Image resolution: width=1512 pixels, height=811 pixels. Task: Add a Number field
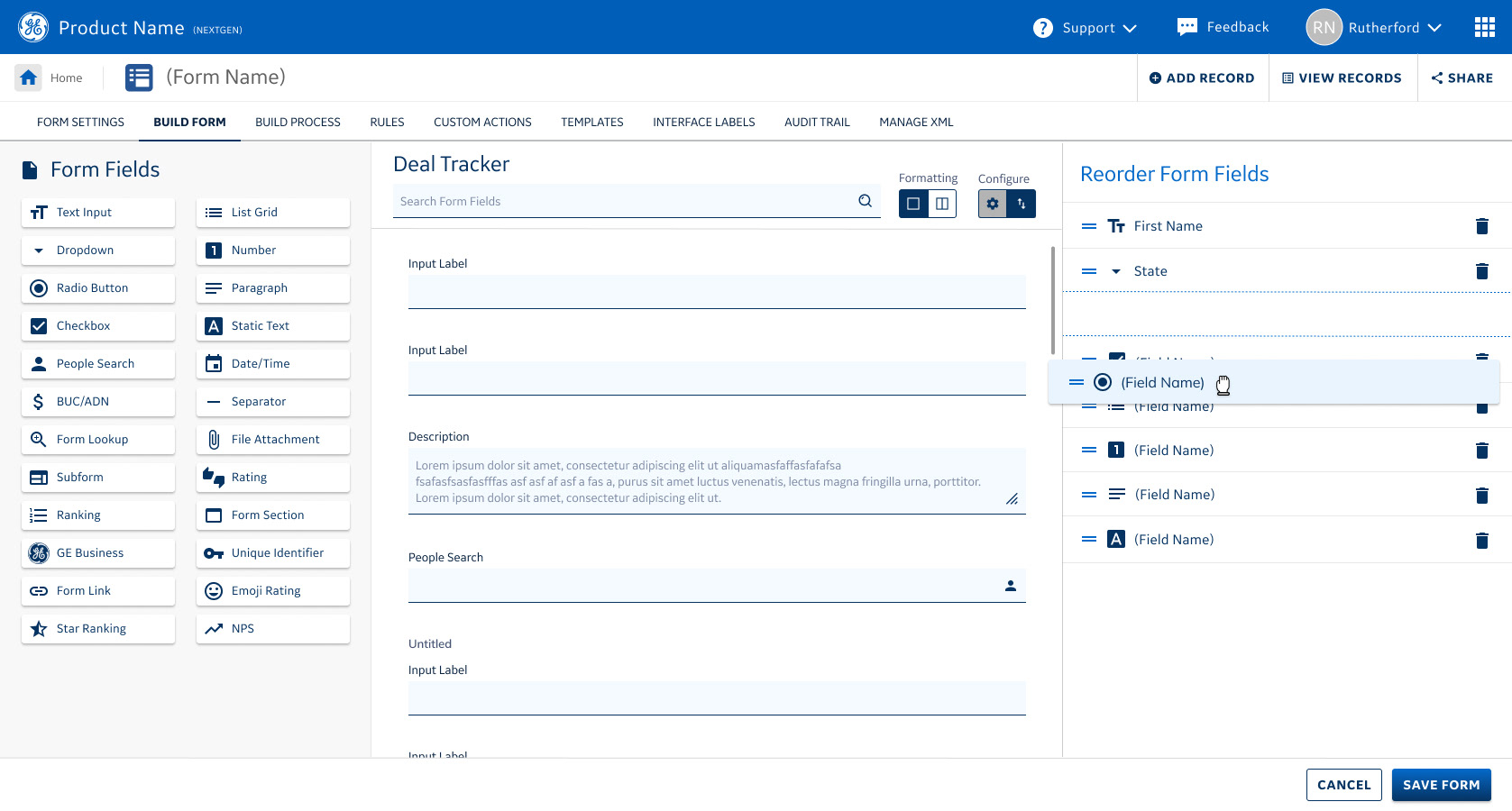[273, 251]
